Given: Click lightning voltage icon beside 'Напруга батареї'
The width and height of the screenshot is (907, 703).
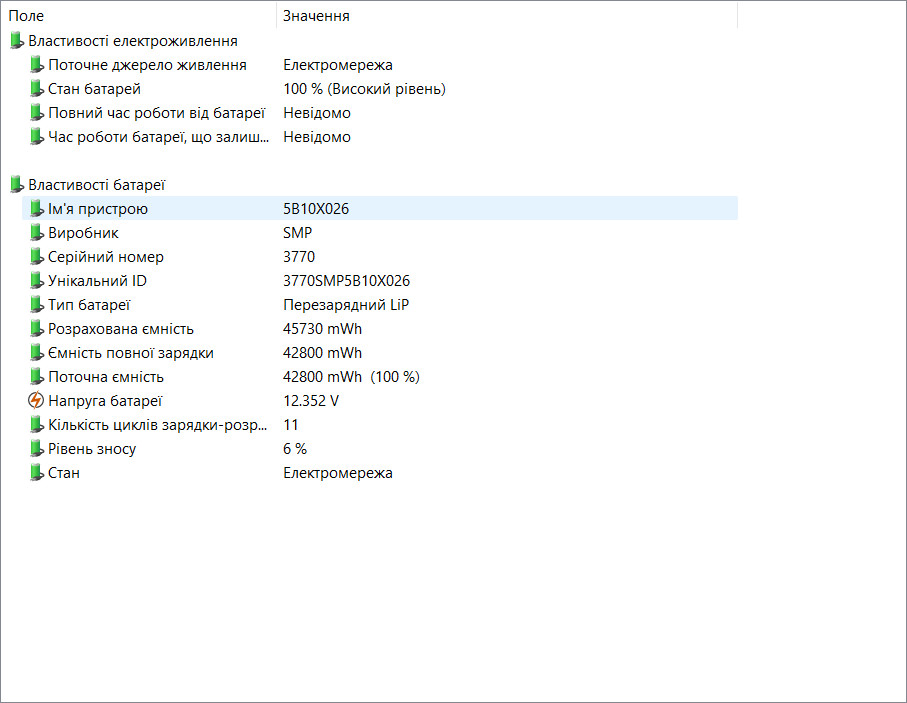Looking at the screenshot, I should 36,400.
